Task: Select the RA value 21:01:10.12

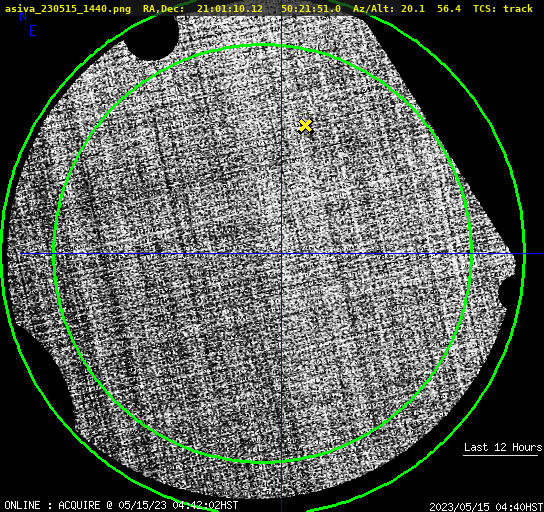Action: click(230, 9)
